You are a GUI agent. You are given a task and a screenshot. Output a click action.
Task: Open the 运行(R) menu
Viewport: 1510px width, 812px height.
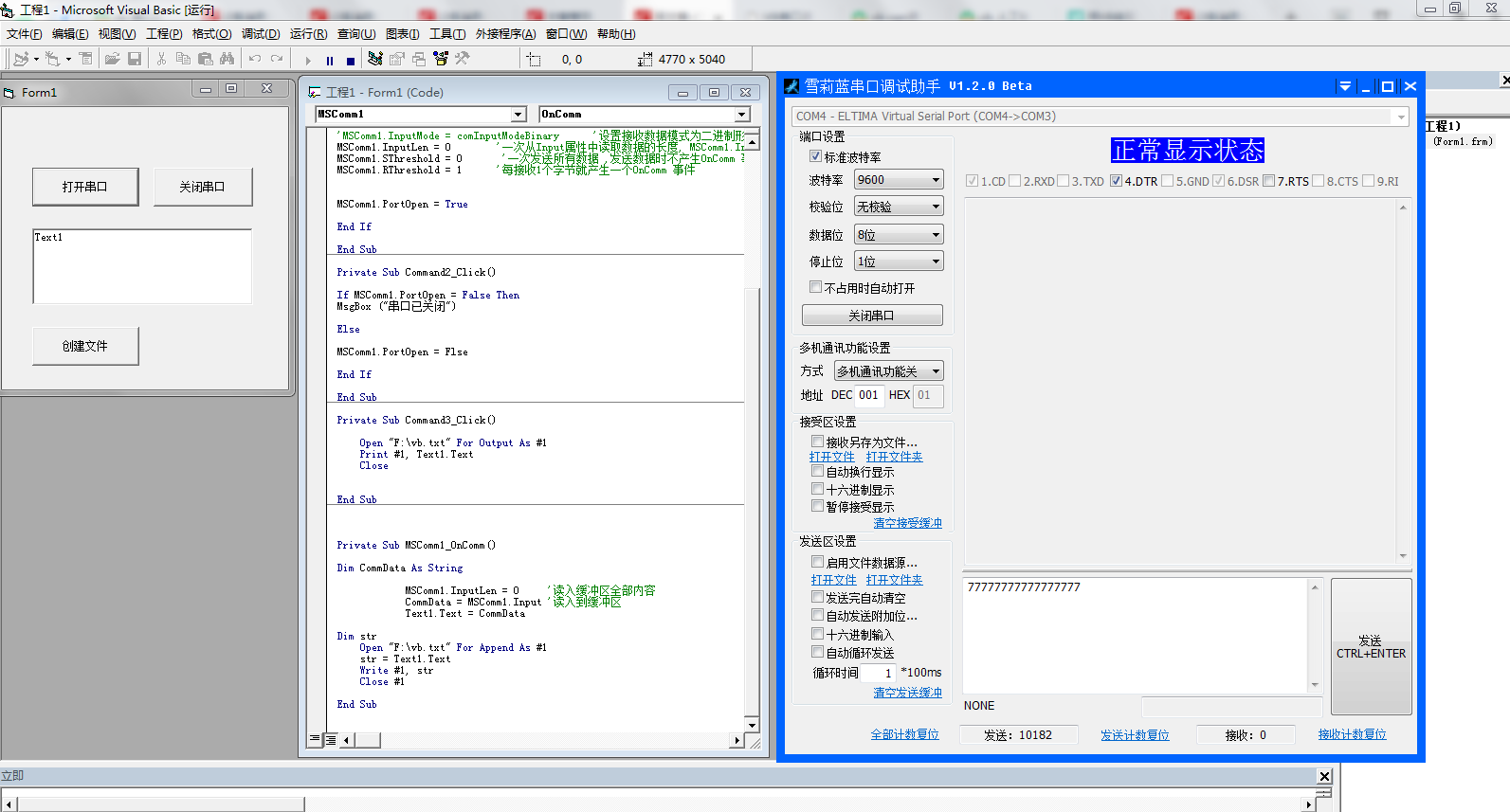coord(308,34)
